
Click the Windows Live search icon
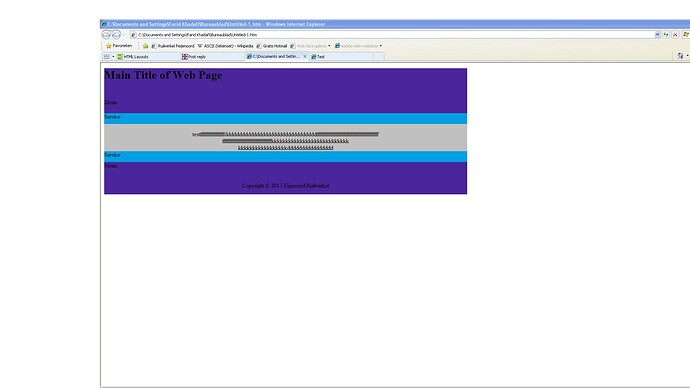[686, 34]
